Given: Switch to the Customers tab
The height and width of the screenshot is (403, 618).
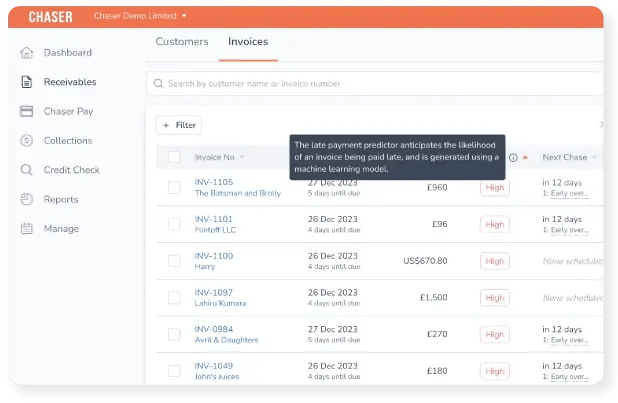Looking at the screenshot, I should click(x=182, y=41).
